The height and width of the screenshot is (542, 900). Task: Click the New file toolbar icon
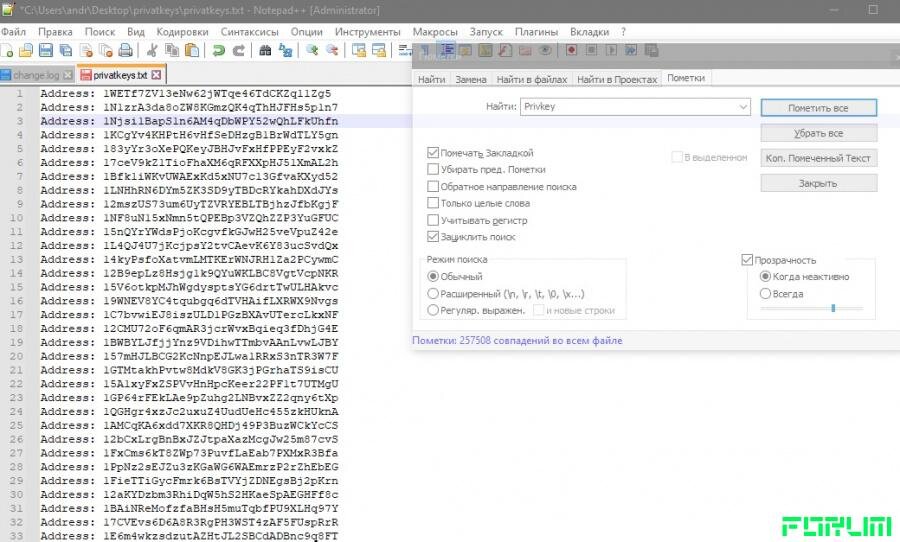pos(7,51)
